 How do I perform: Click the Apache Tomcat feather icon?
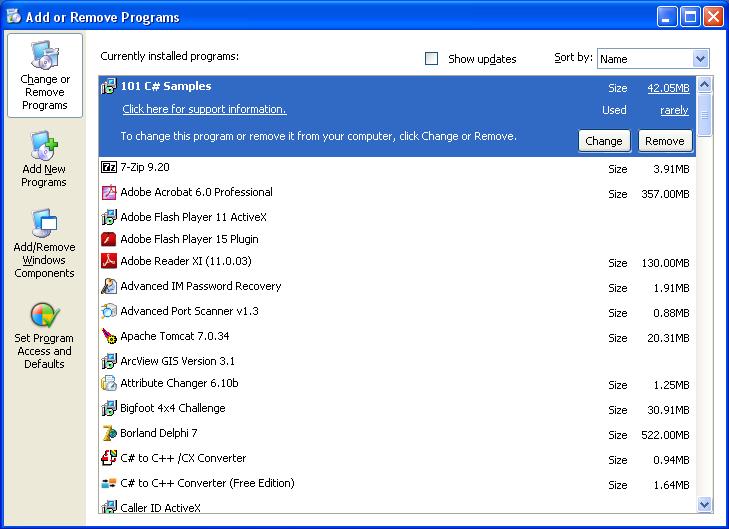109,336
